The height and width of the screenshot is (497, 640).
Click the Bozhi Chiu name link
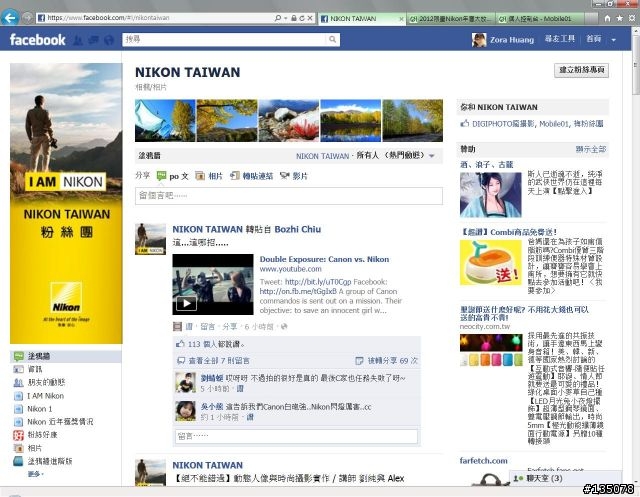pyautogui.click(x=298, y=229)
